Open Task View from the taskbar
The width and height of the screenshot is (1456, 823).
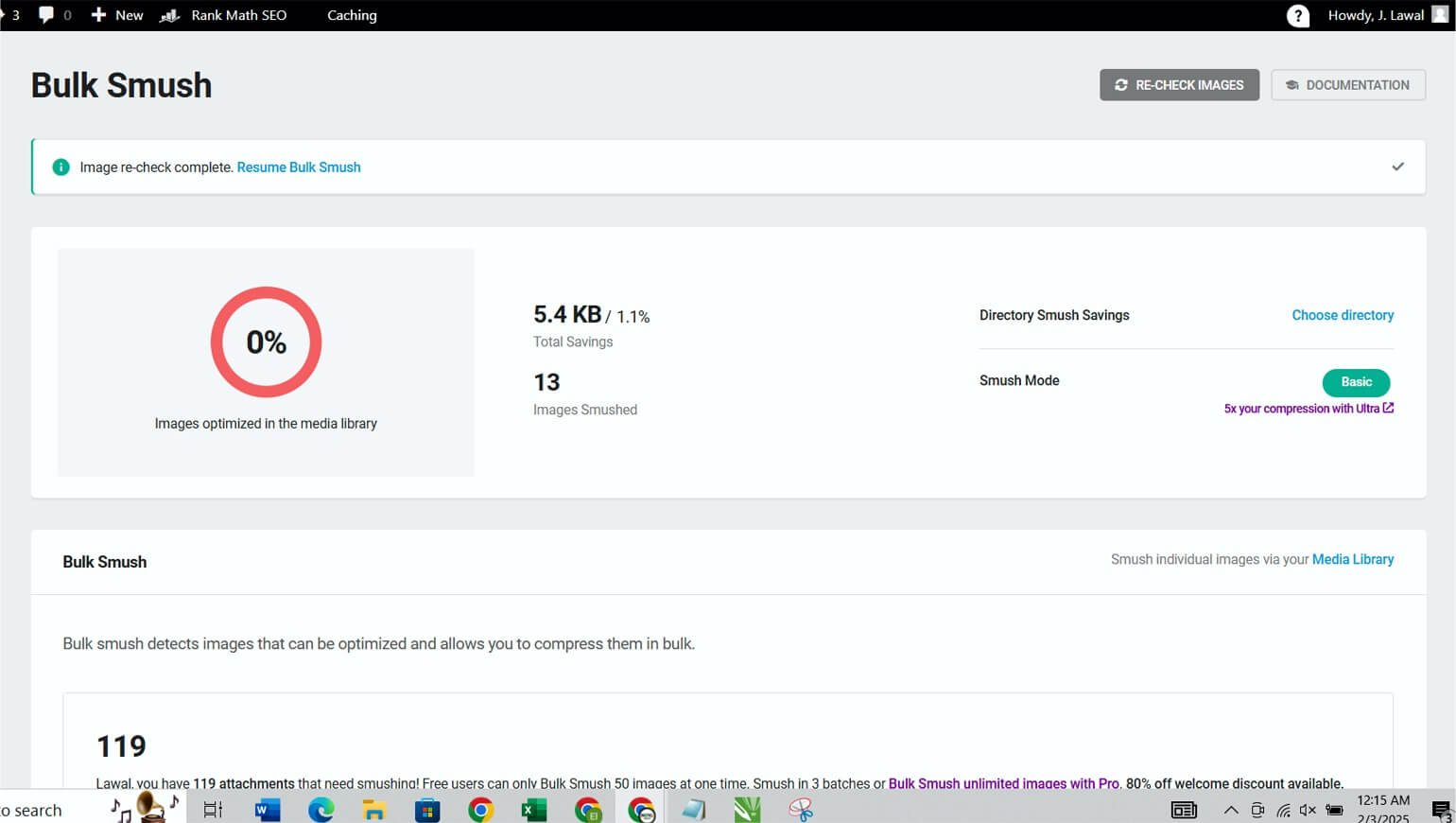213,810
